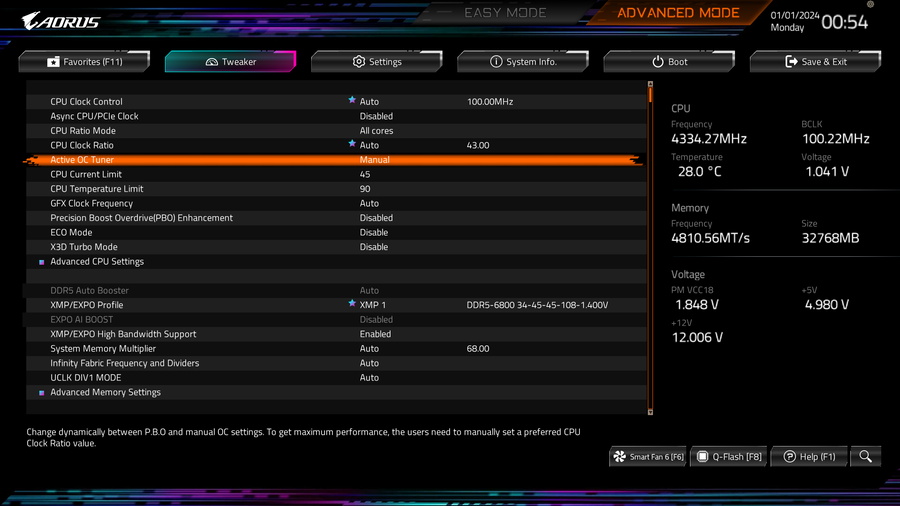Change the XMP/EXPO Profile XMP 1 value
The height and width of the screenshot is (506, 900).
[373, 305]
